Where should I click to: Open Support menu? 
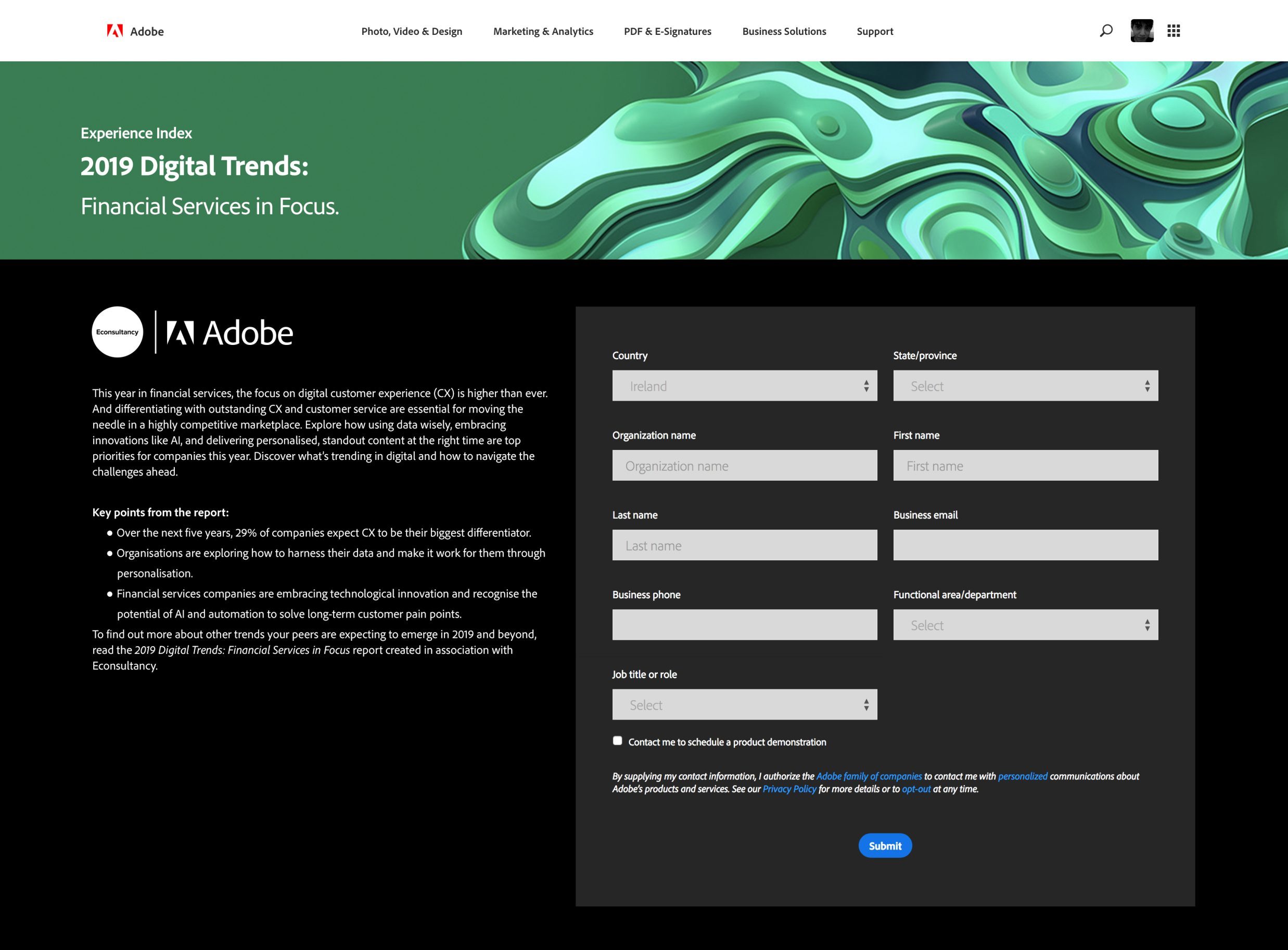coord(875,31)
